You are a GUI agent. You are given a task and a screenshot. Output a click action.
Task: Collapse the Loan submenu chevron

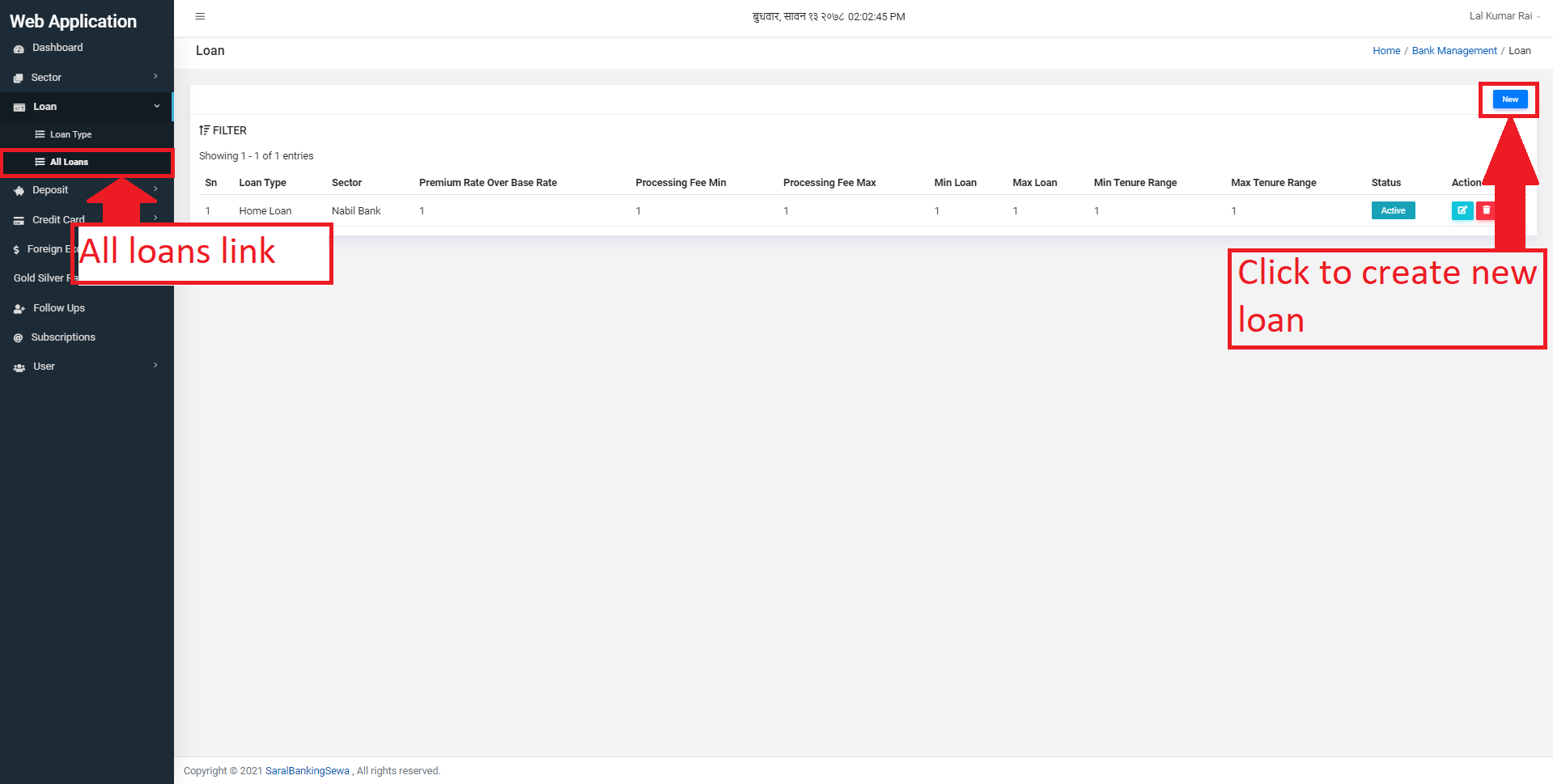pyautogui.click(x=156, y=106)
